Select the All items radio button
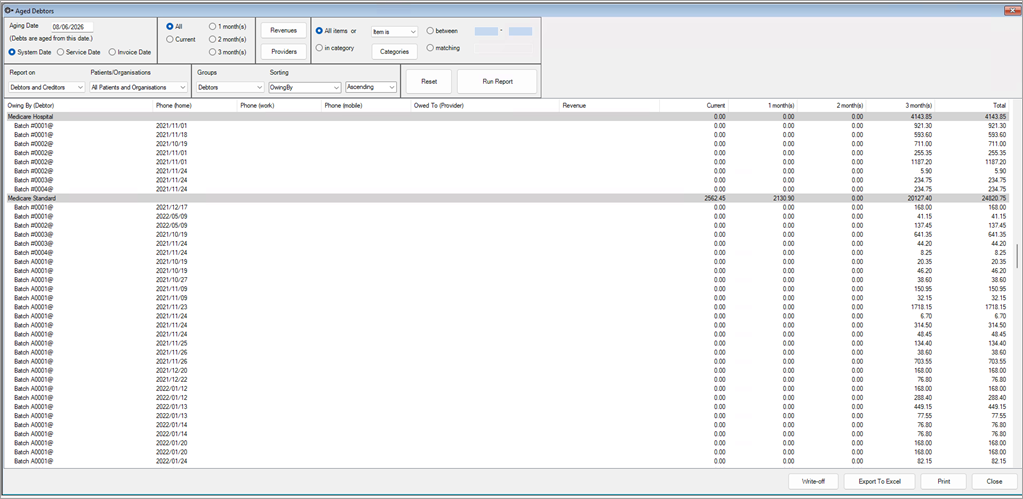1023x499 pixels. (319, 31)
